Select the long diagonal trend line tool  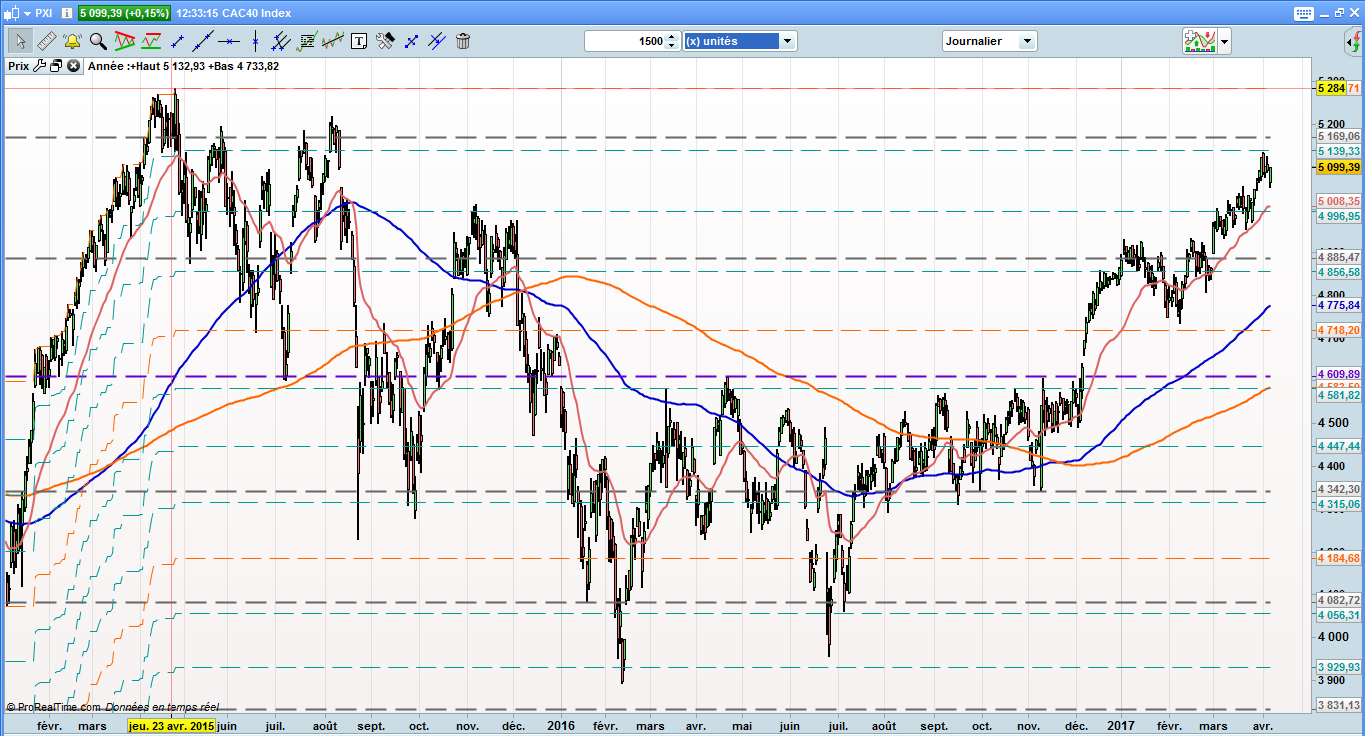coord(204,41)
